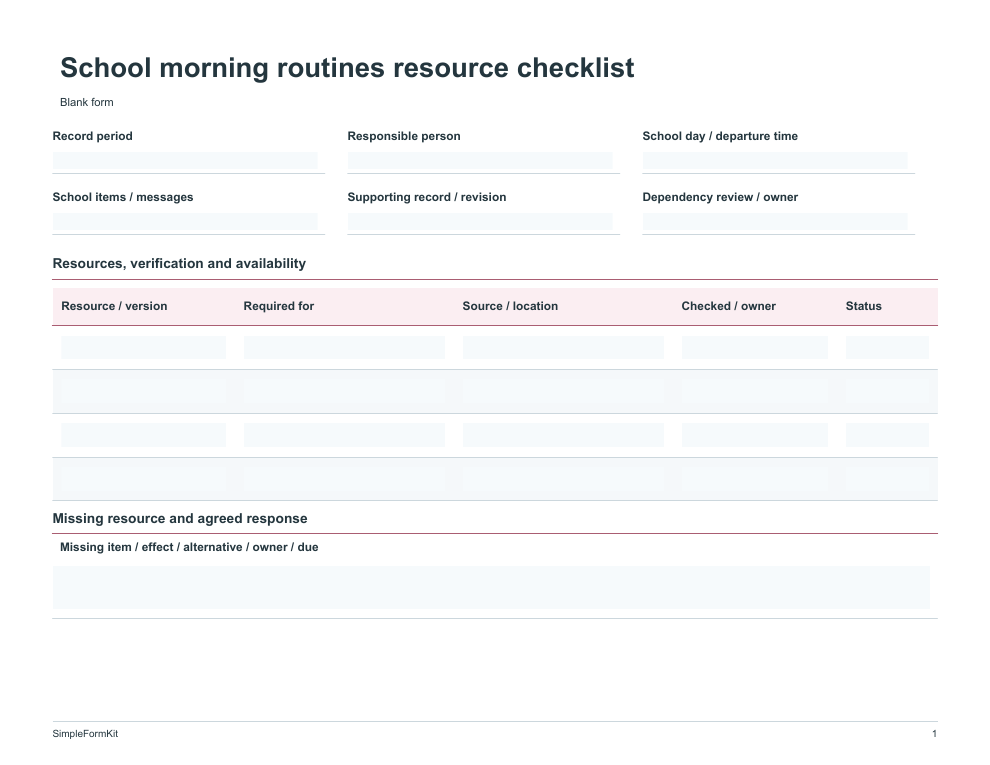Select the title 'School morning routines resource checklist'
The image size is (990, 765).
(x=347, y=68)
